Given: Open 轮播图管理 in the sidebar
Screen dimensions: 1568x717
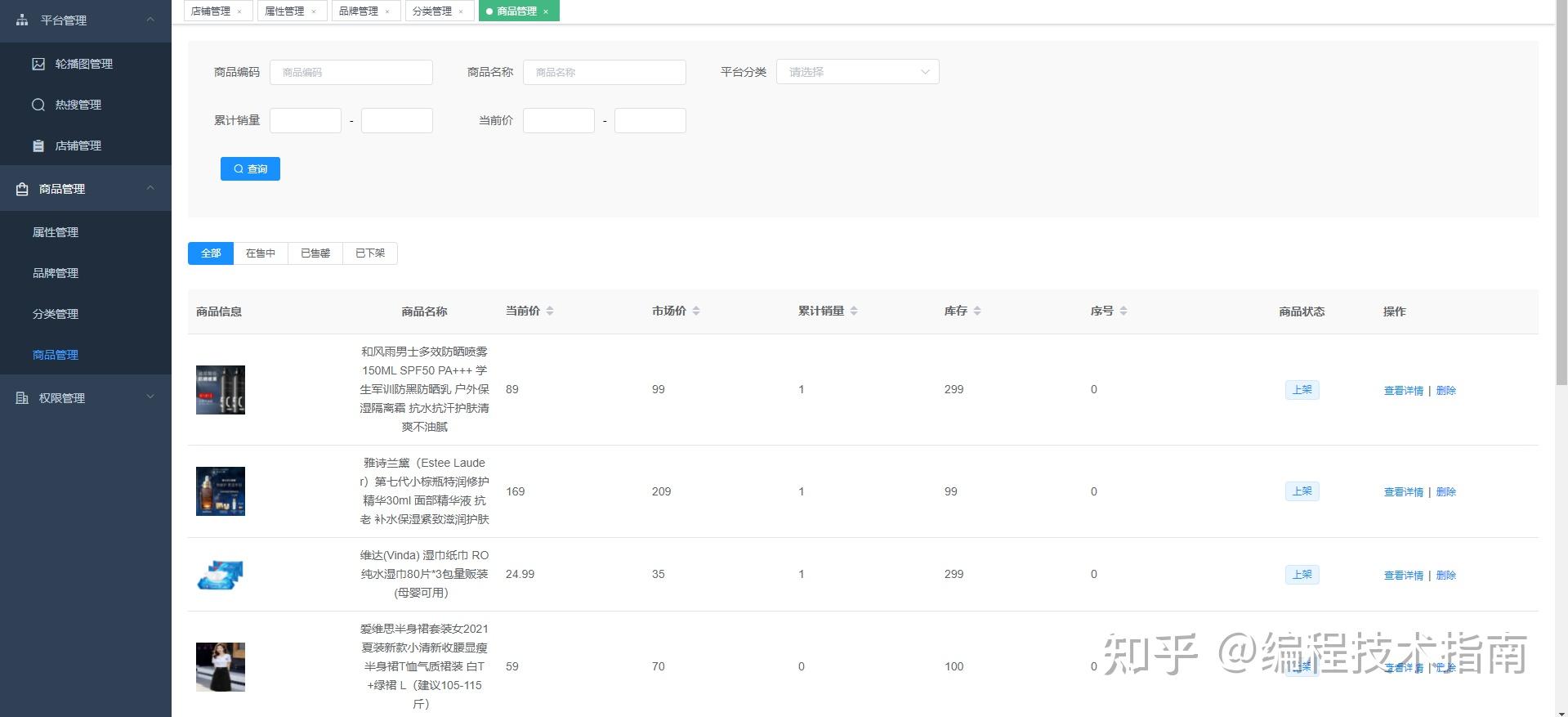Looking at the screenshot, I should tap(86, 64).
